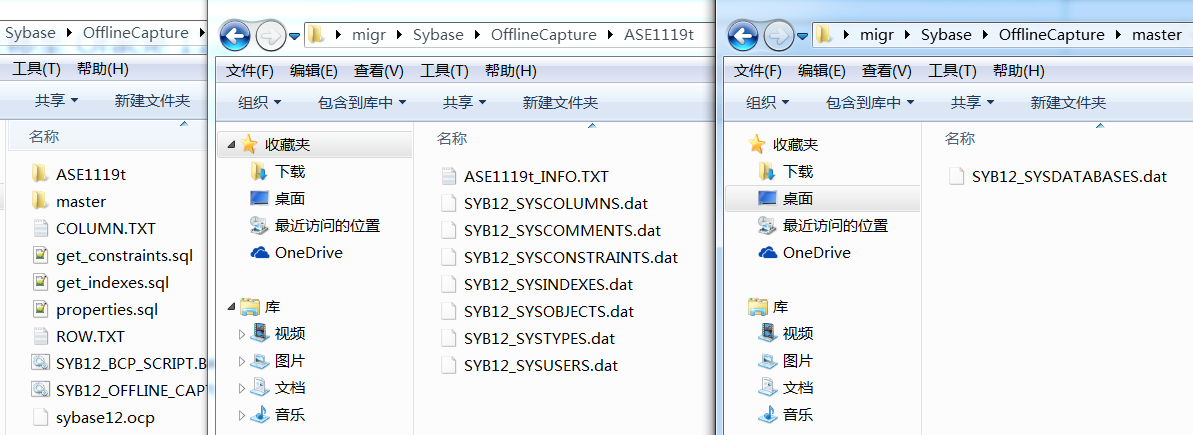The height and width of the screenshot is (435, 1193).
Task: Open 文件(F) menu in ASE1119t window
Action: point(250,71)
